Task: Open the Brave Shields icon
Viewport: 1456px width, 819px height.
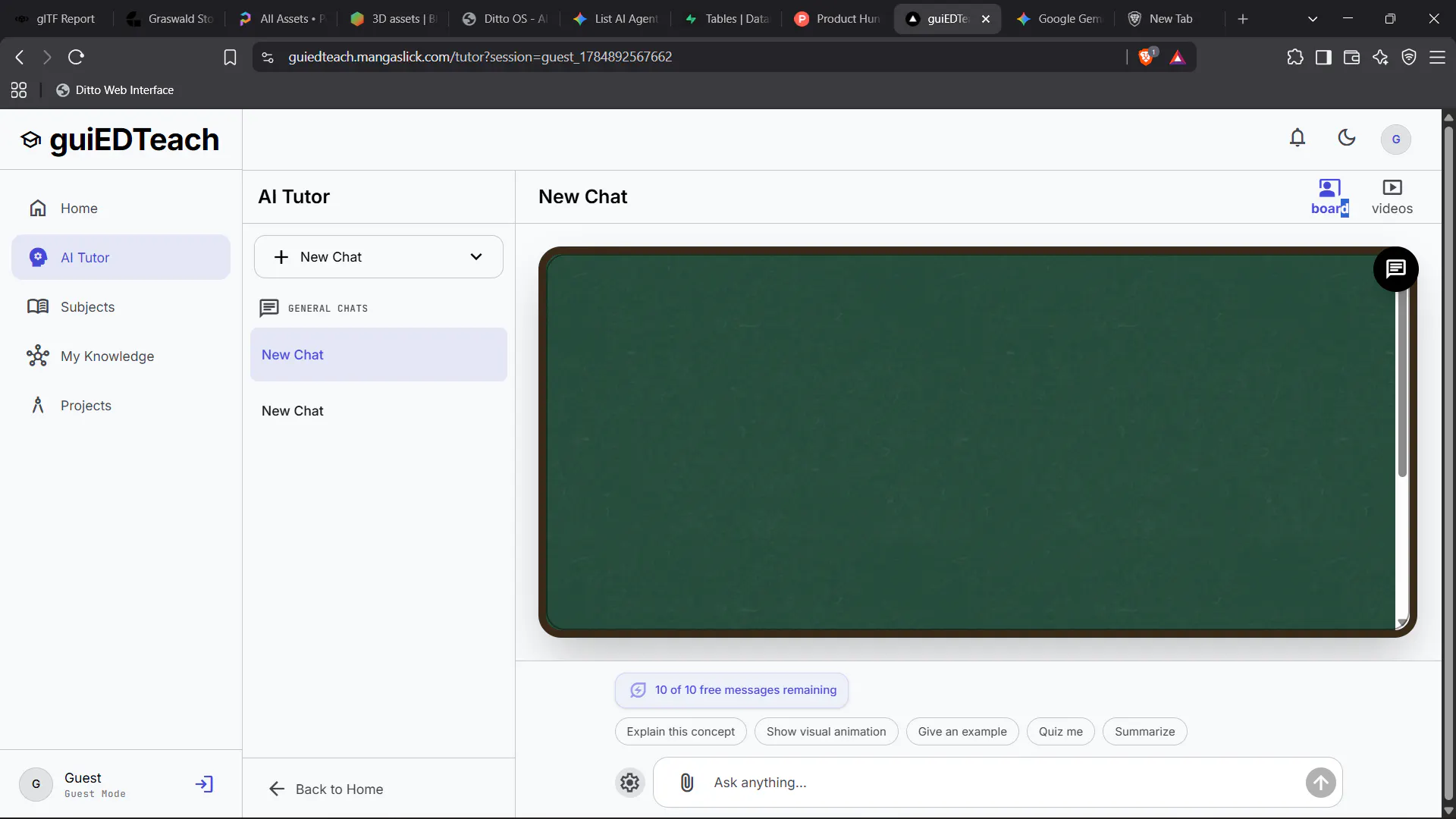Action: (x=1147, y=57)
